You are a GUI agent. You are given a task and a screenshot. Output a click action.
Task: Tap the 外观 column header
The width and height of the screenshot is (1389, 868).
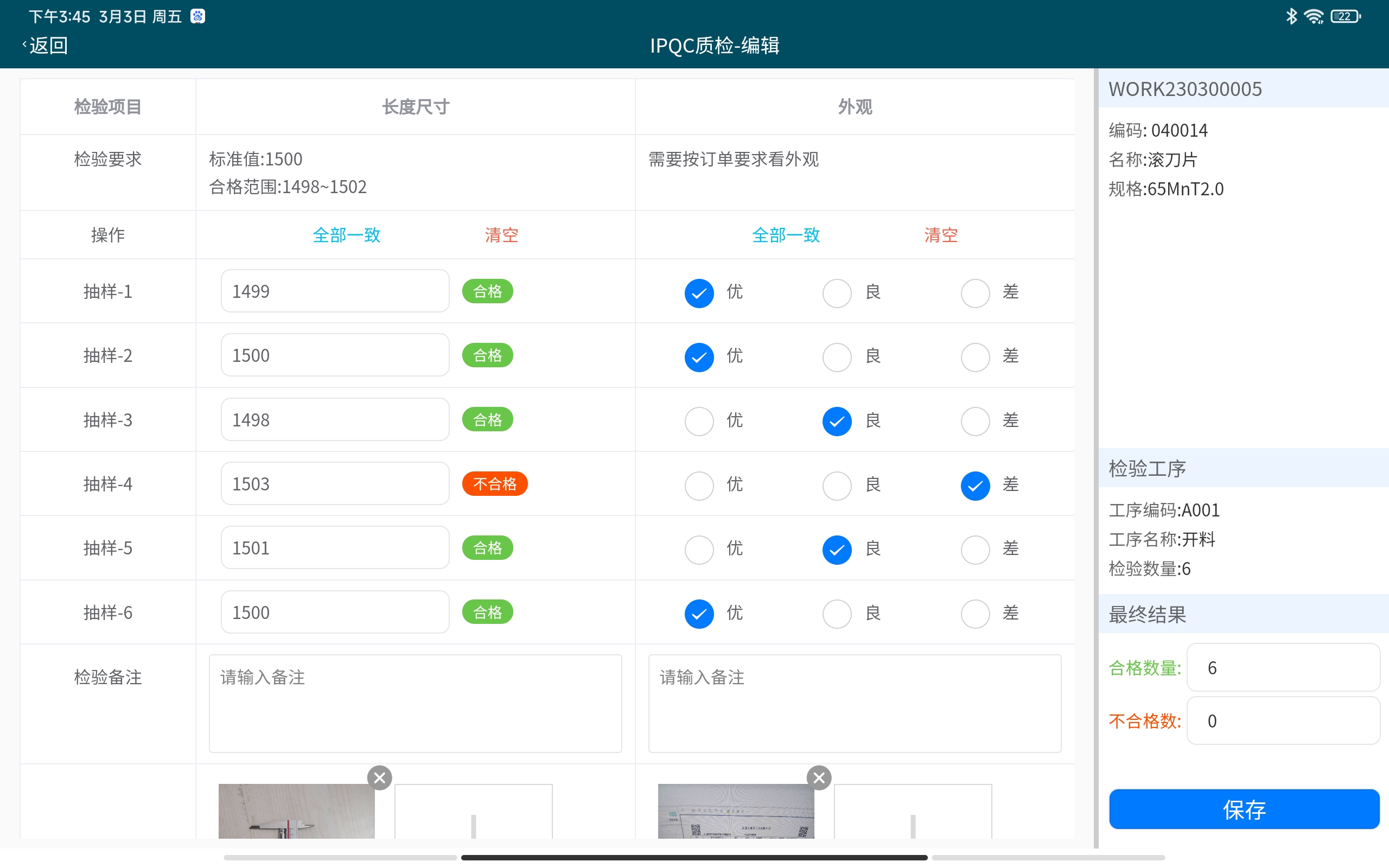point(855,107)
